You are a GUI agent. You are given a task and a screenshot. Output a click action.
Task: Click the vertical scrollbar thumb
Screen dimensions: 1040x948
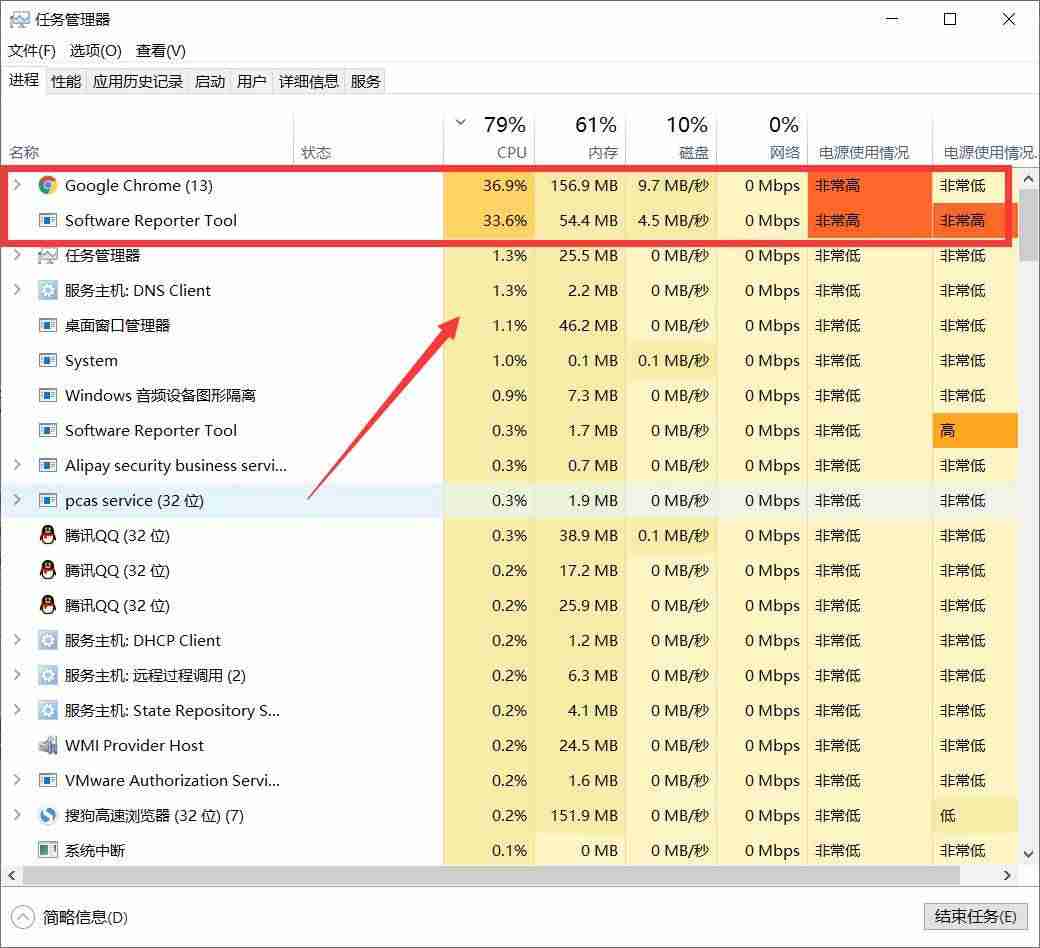(x=1028, y=225)
